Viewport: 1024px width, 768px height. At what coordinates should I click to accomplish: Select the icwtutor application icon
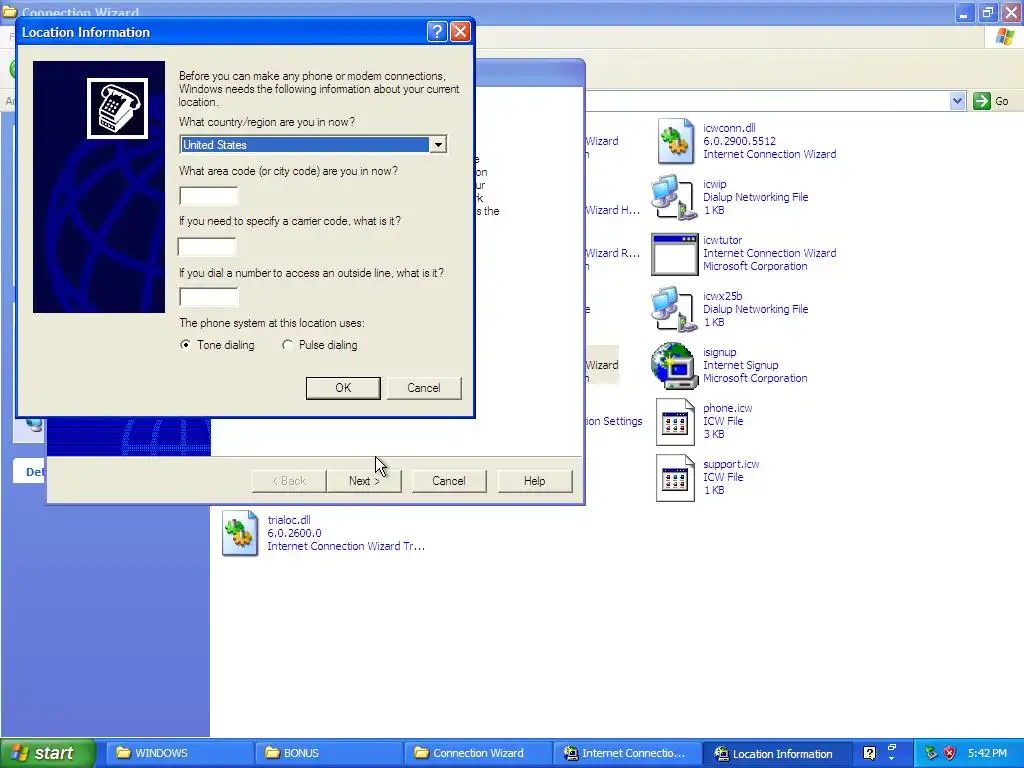point(675,255)
